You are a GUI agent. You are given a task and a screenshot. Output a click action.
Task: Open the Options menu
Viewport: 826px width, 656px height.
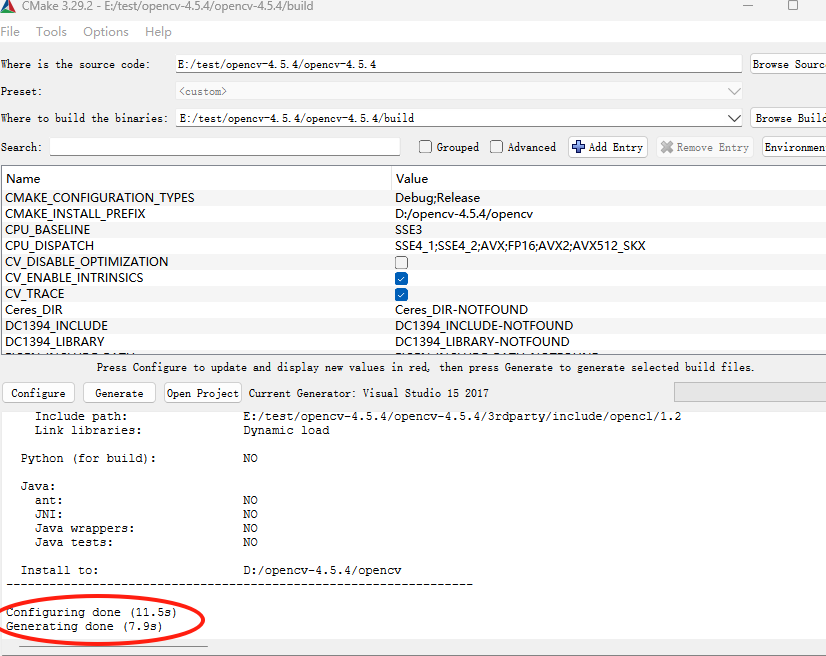pyautogui.click(x=105, y=31)
